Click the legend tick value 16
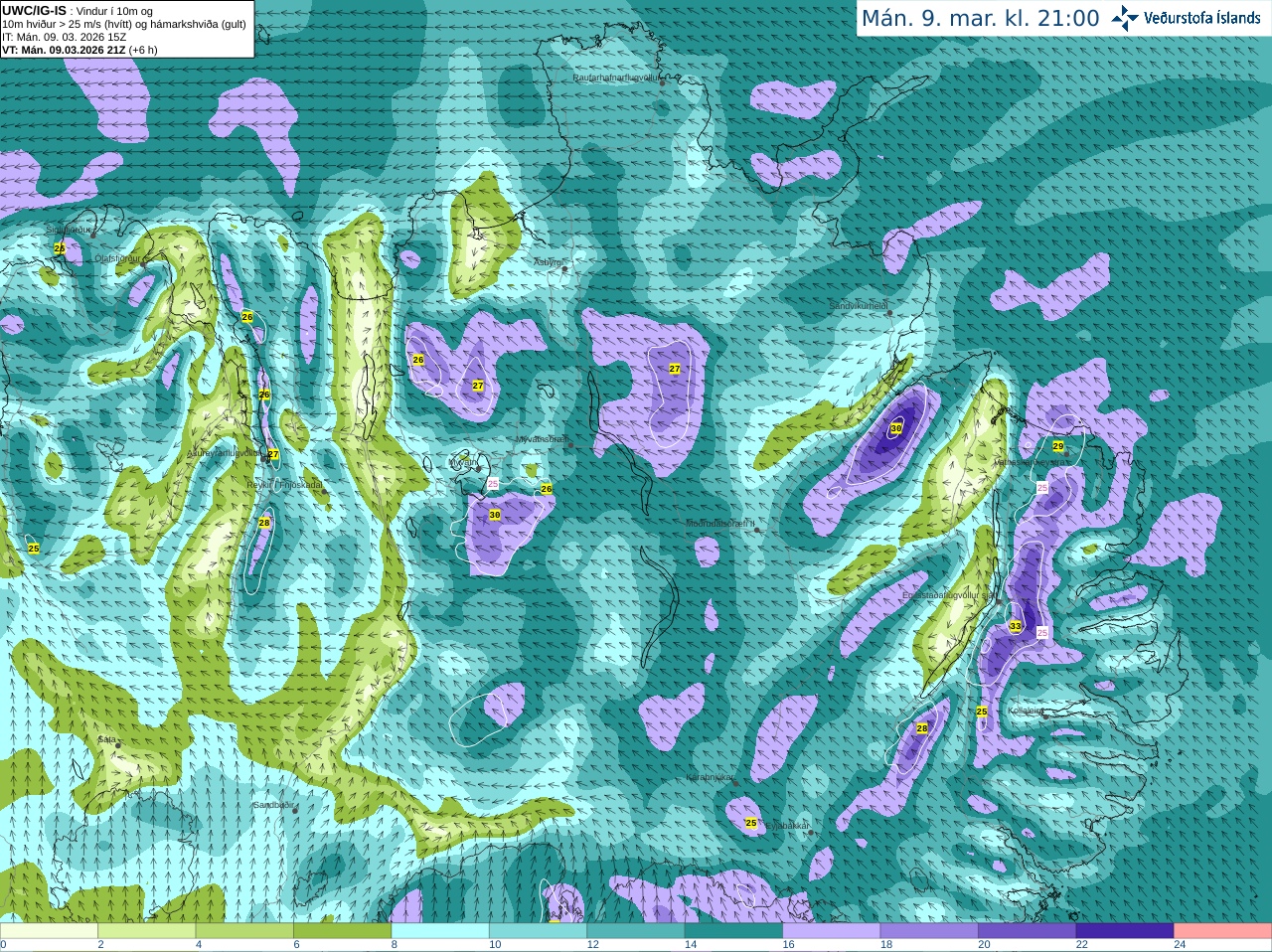The image size is (1272, 952). tap(788, 945)
